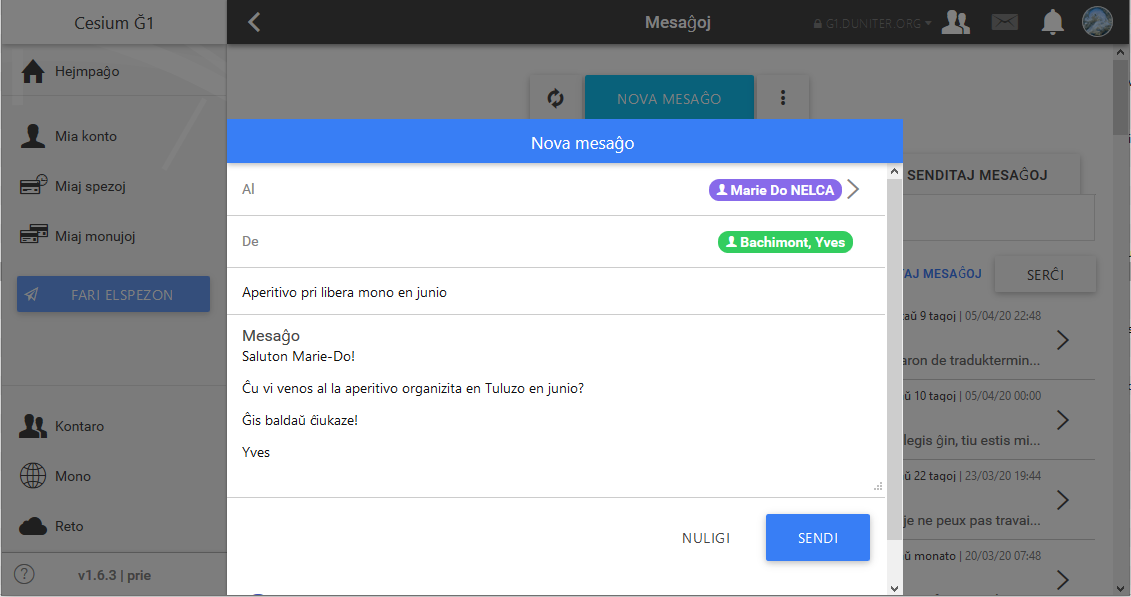Switch to SENDITAJ MESAĜOJ tab
1131x597 pixels.
pyautogui.click(x=977, y=175)
